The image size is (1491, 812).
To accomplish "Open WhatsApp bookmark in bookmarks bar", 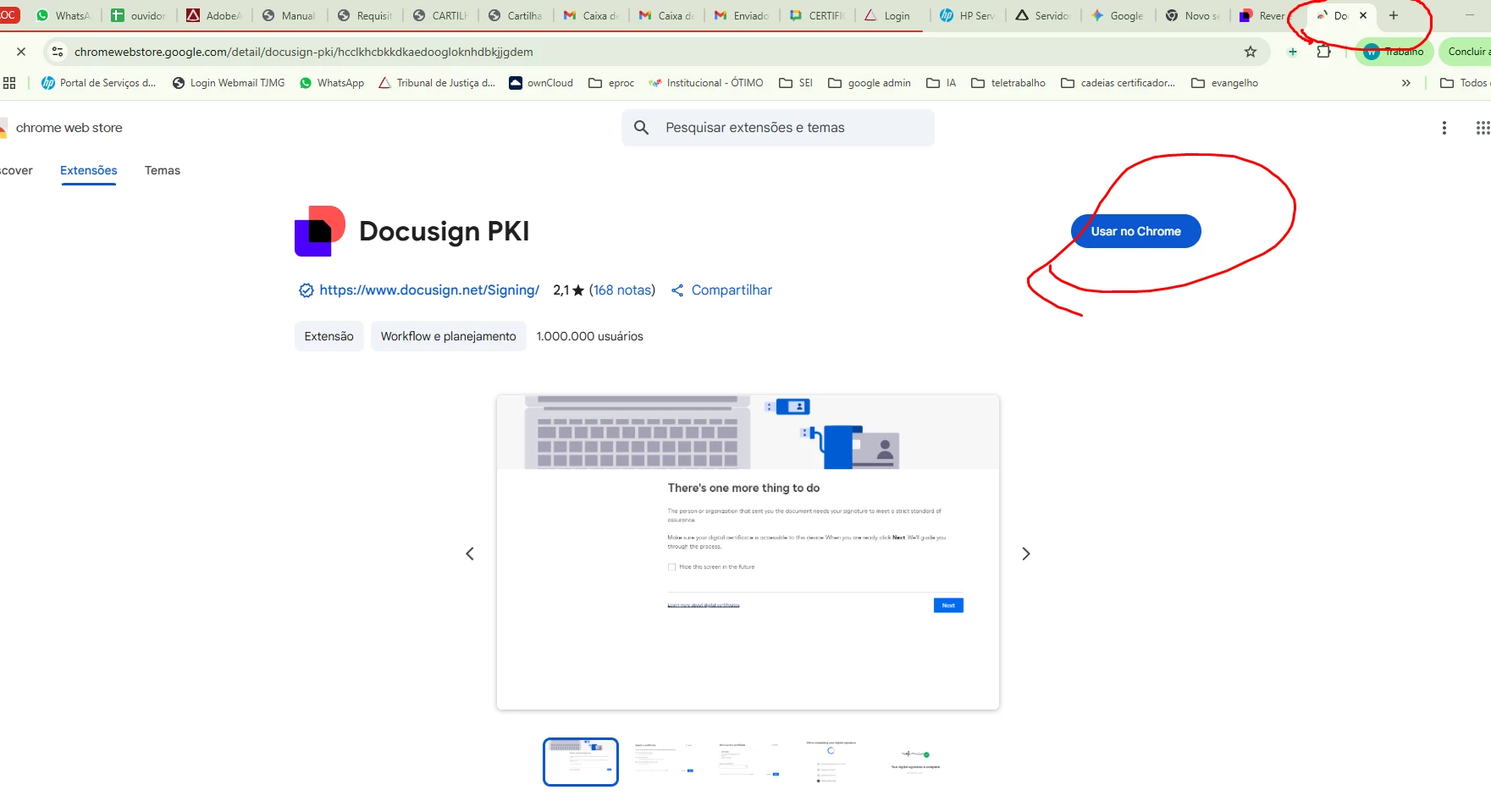I will tap(332, 83).
